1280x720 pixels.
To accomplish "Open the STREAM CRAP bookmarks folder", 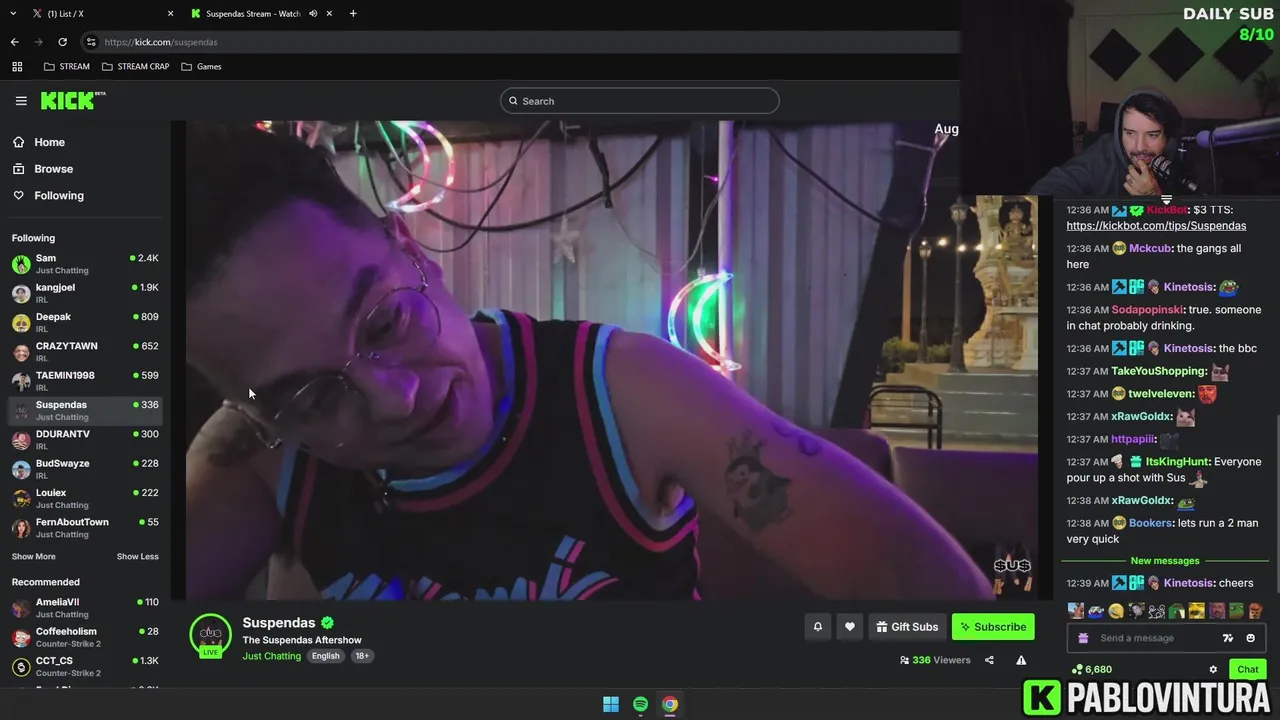I will tap(135, 67).
